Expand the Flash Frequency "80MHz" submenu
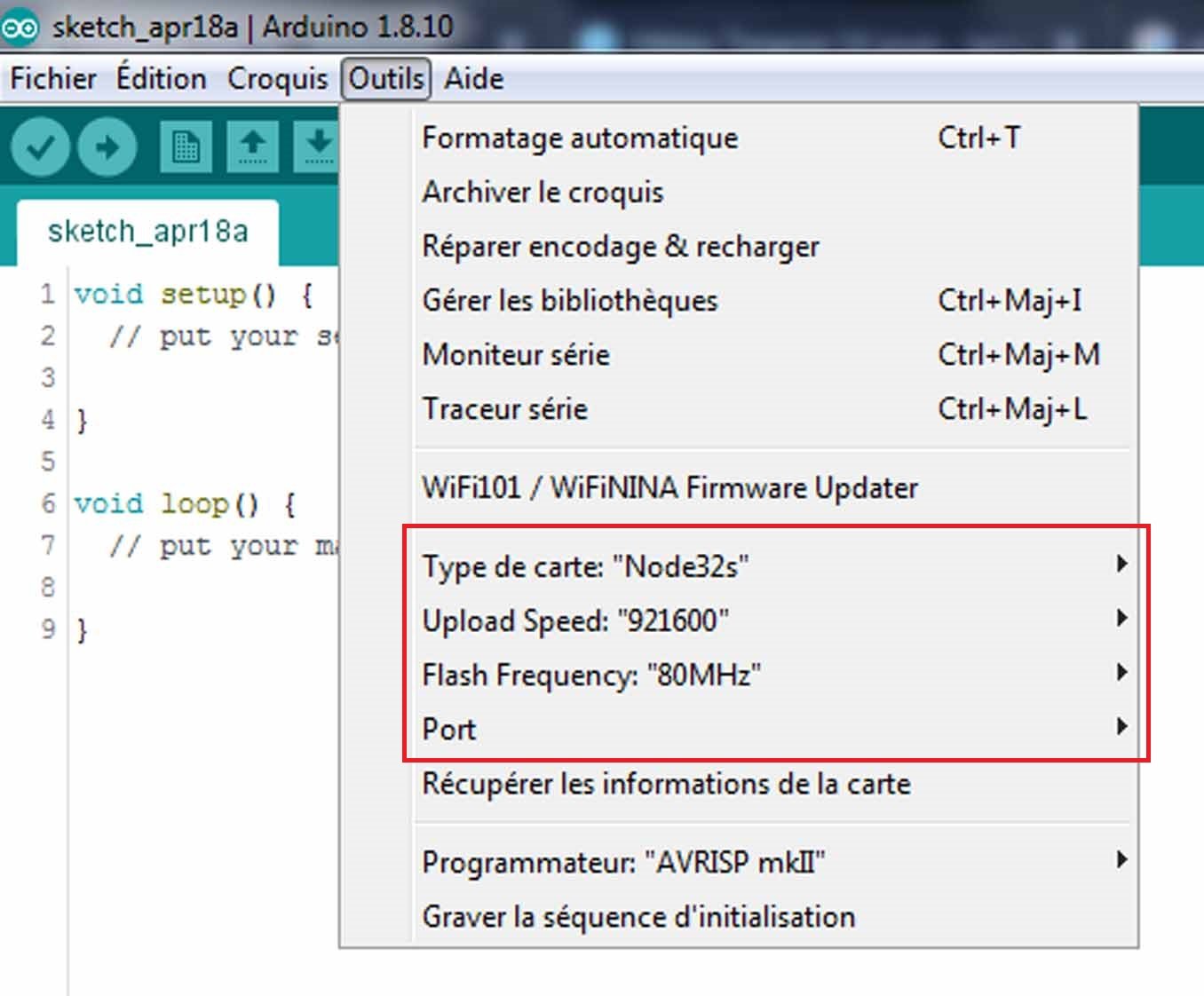 tap(775, 675)
